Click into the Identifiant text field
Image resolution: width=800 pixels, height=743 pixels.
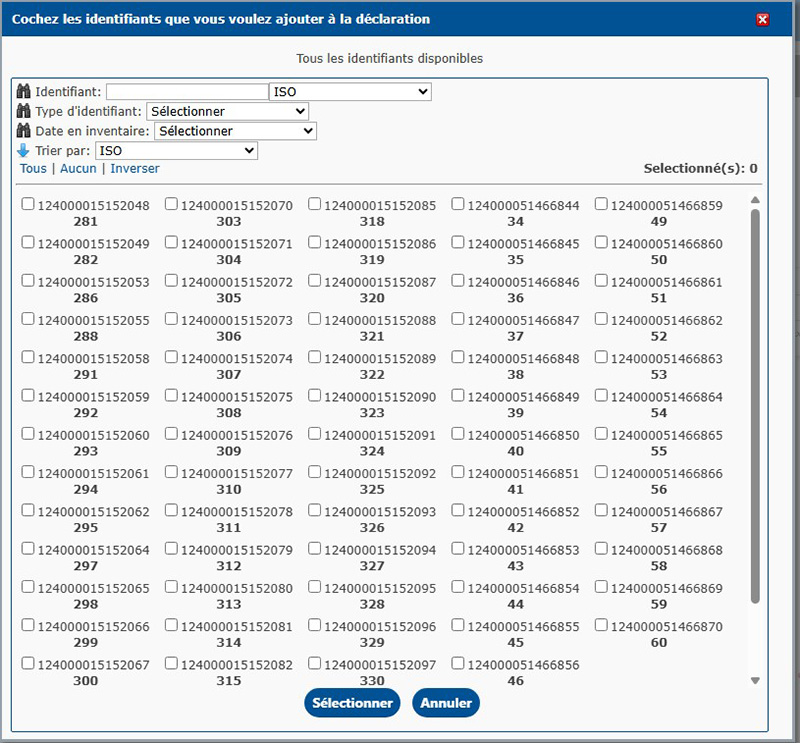coord(187,92)
